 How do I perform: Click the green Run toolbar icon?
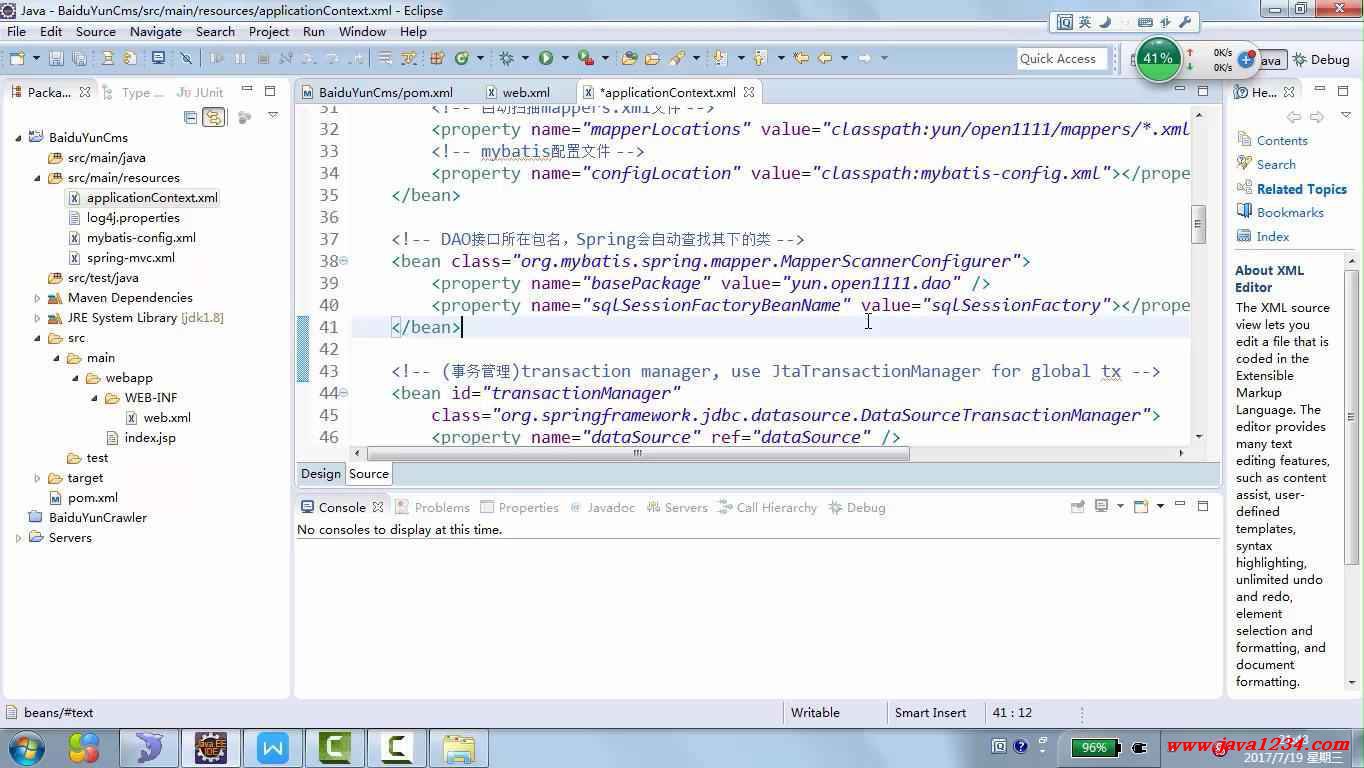pos(546,59)
